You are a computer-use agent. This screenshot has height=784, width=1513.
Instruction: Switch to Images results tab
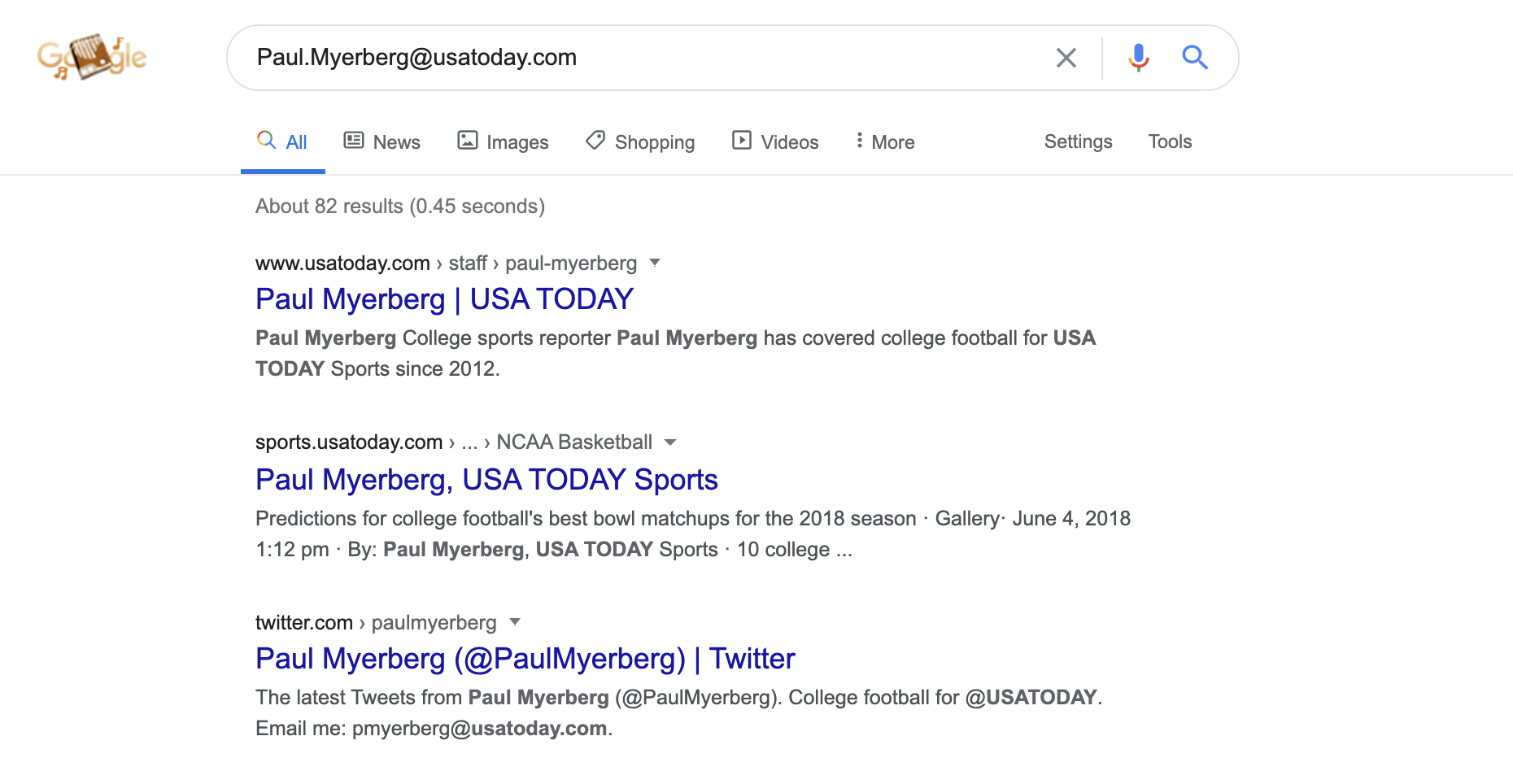pos(503,142)
